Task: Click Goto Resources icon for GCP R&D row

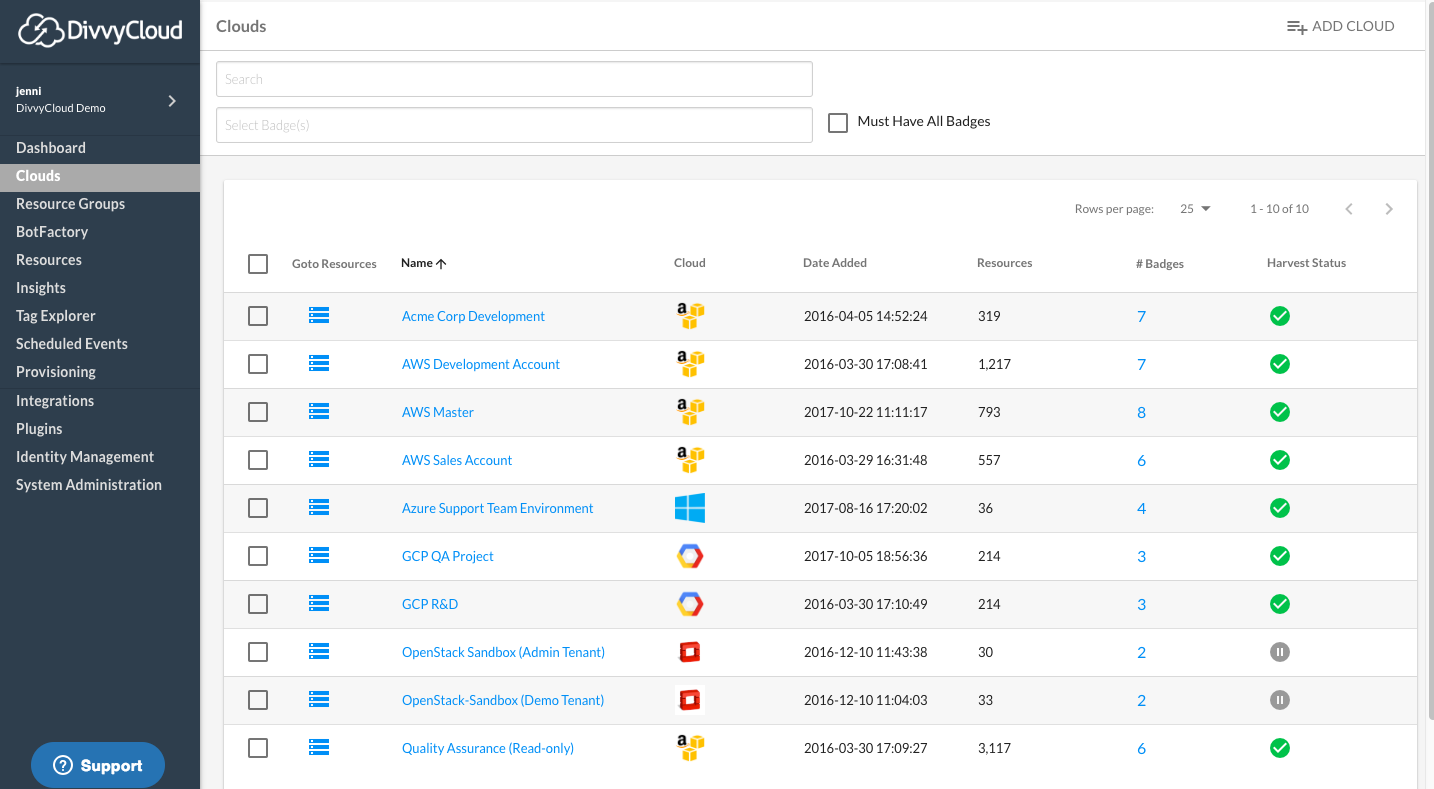Action: 319,604
